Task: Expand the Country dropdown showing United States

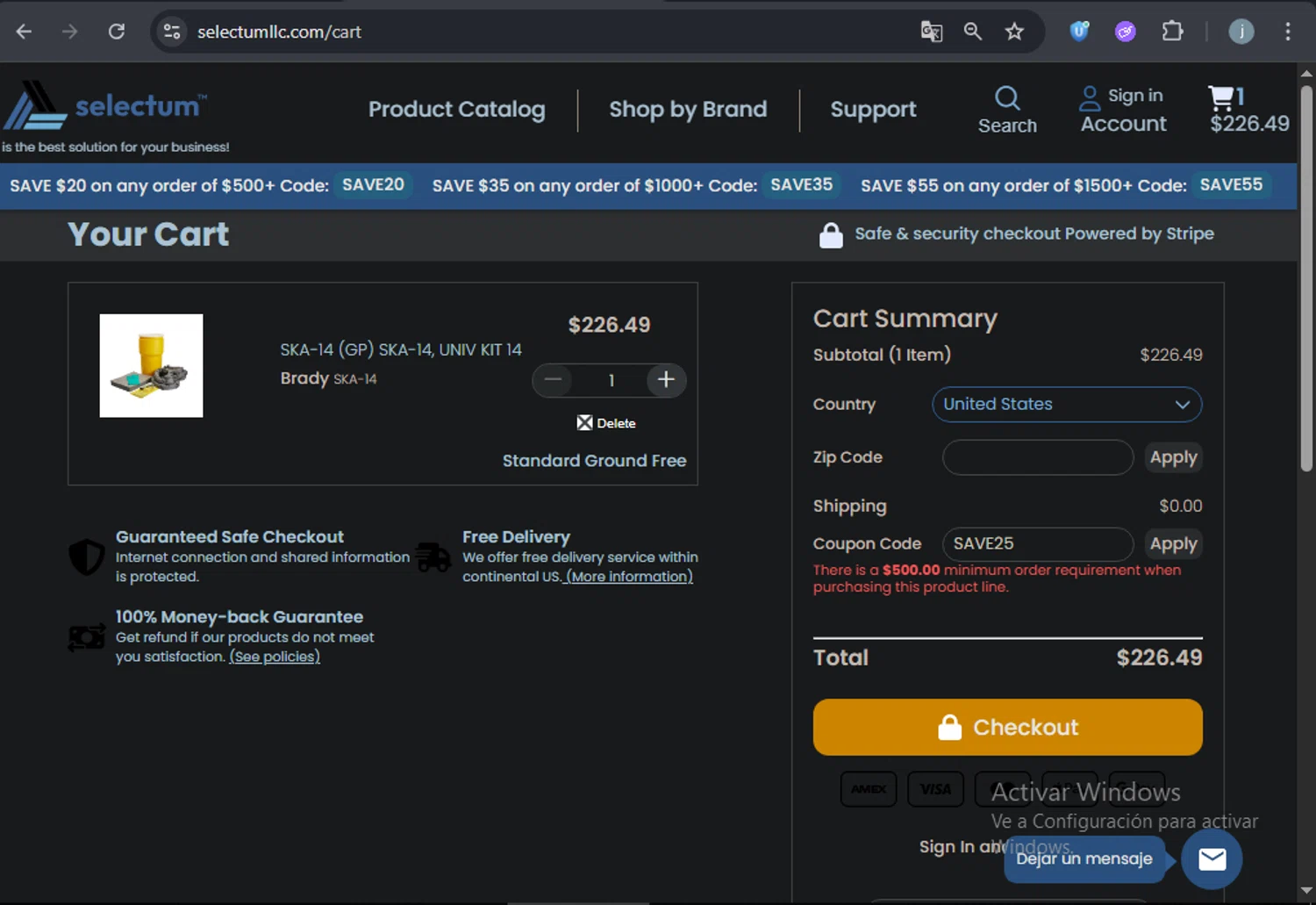Action: tap(1067, 405)
